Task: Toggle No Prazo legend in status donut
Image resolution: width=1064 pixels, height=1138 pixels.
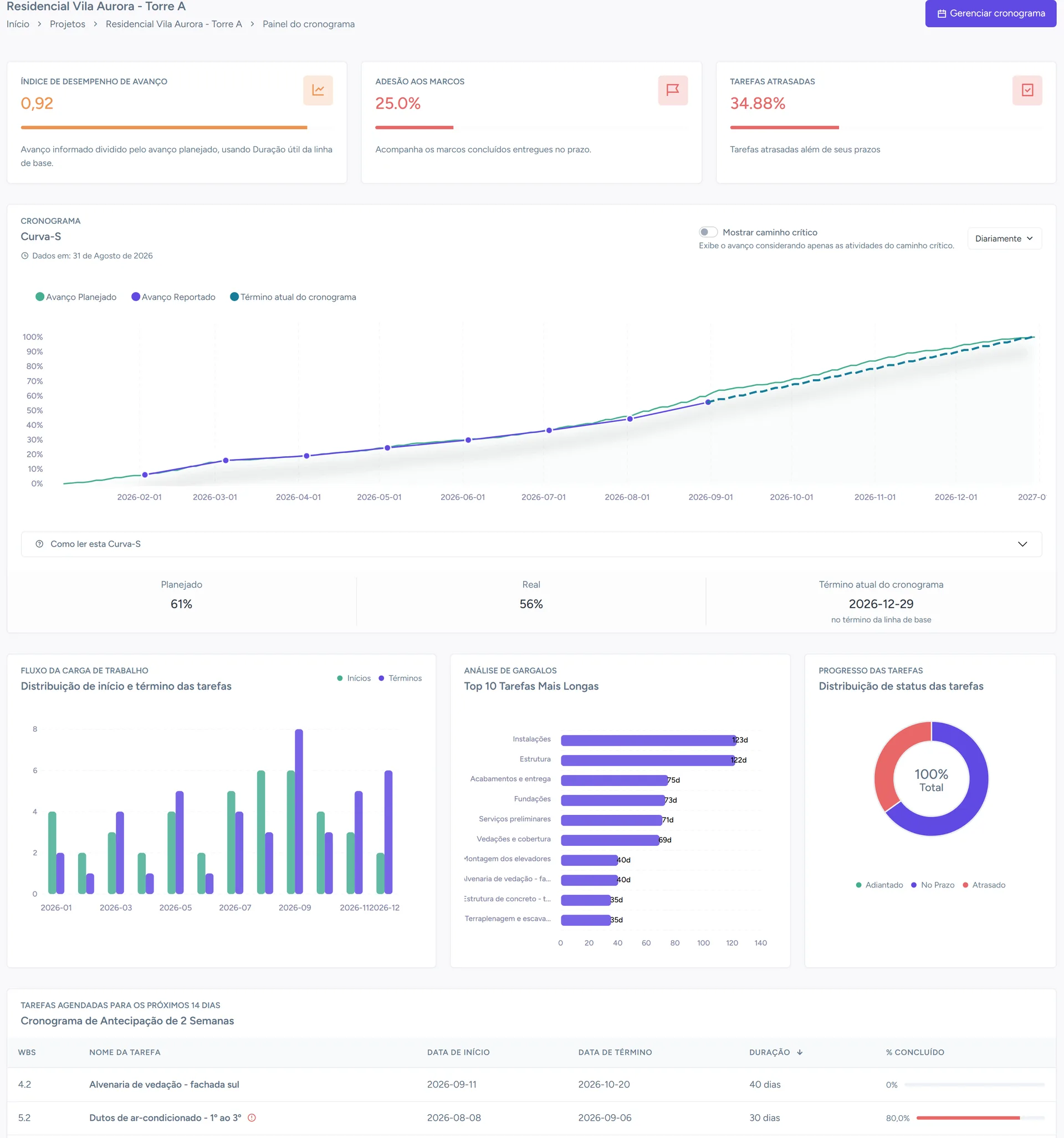Action: tap(932, 885)
